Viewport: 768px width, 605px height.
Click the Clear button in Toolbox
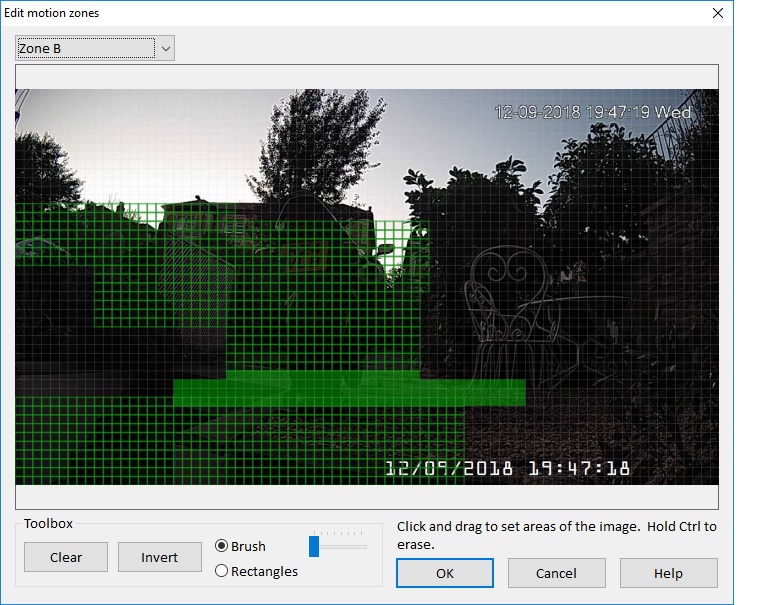point(66,557)
